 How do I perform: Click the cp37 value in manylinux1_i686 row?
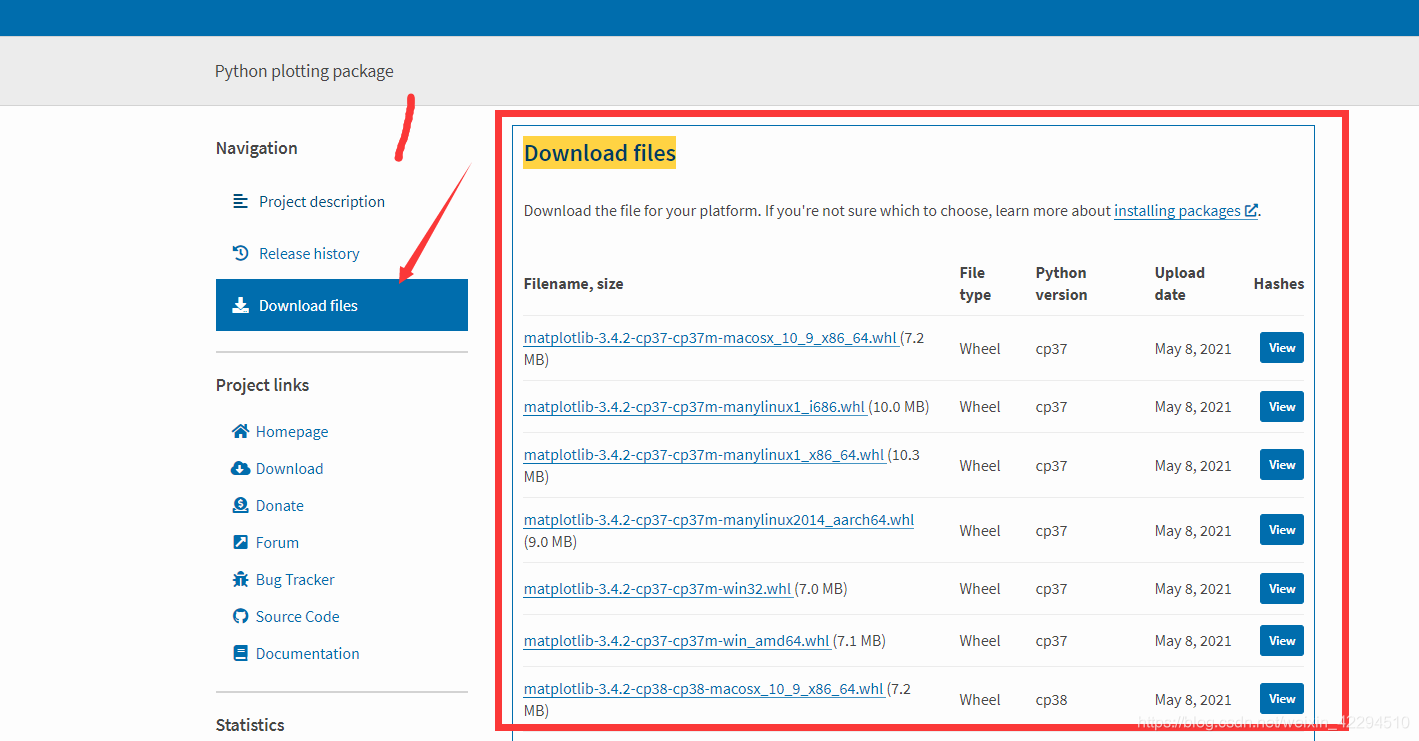pos(1052,407)
